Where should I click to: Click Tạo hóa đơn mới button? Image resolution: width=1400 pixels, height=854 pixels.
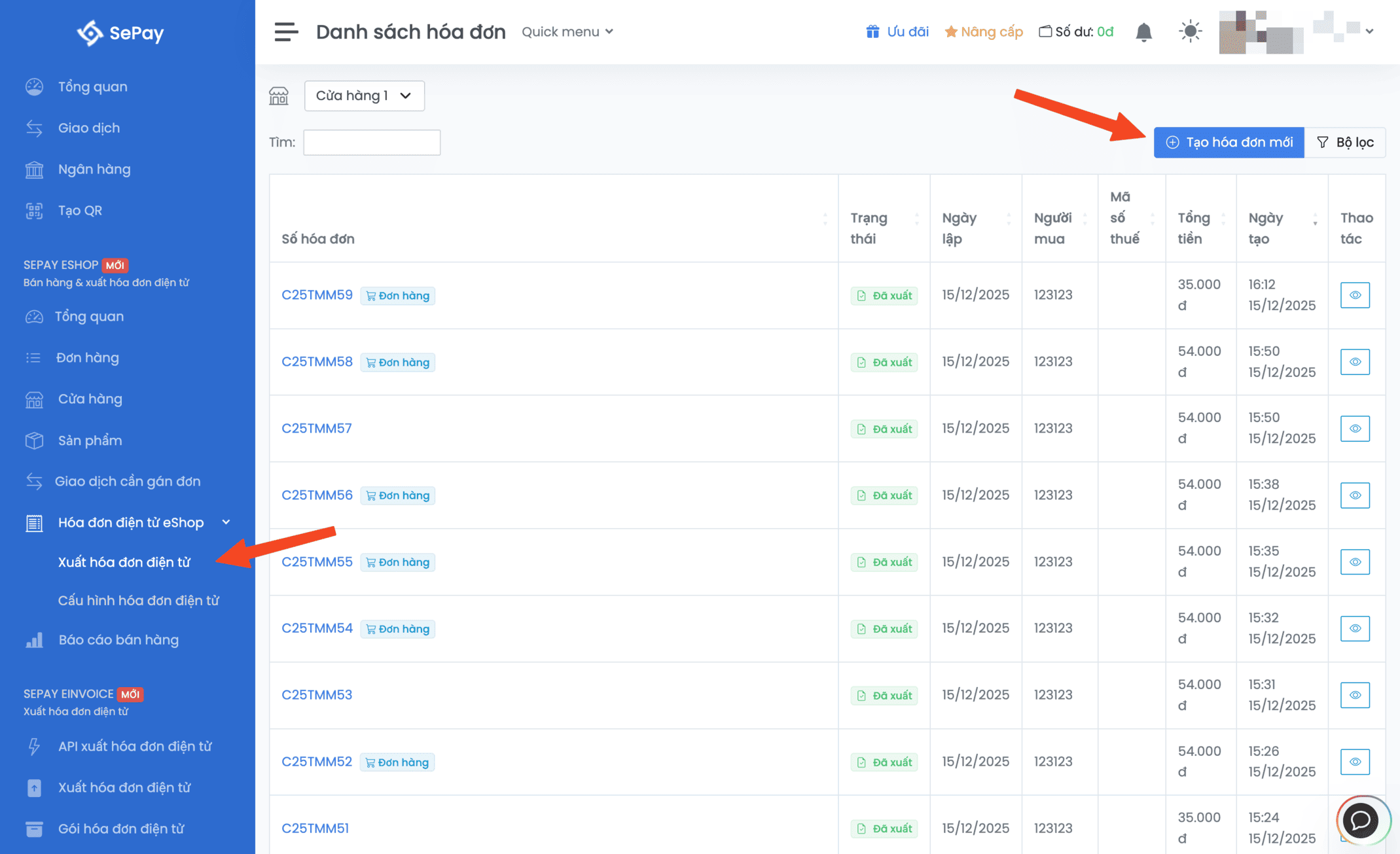[1229, 142]
